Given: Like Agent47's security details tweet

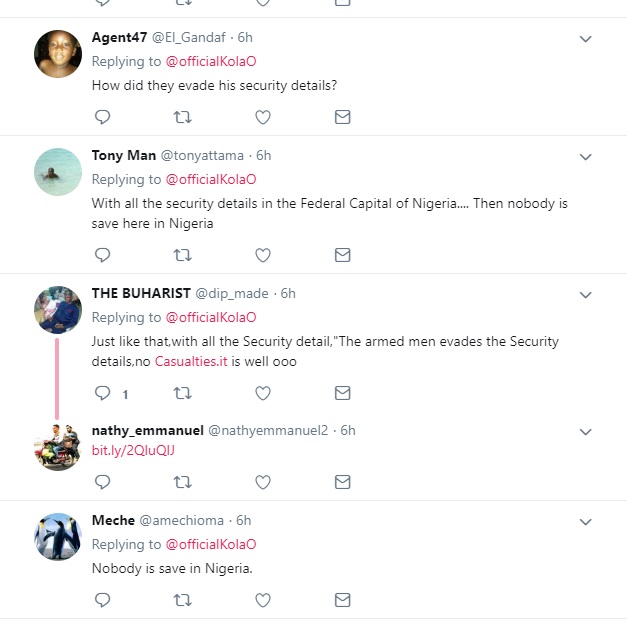Looking at the screenshot, I should [263, 117].
